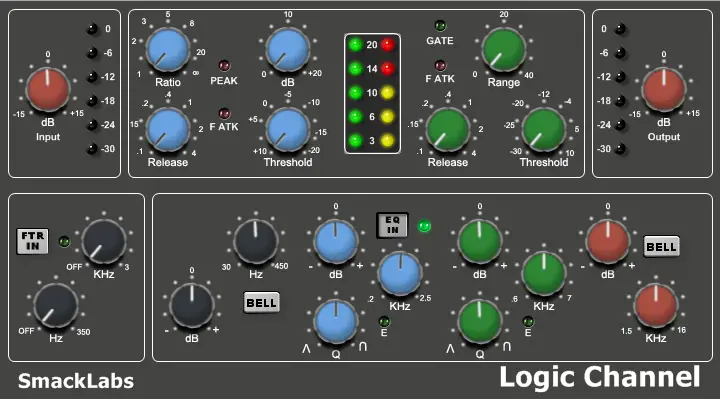The height and width of the screenshot is (399, 720).
Task: Click the red high band KHz knob
Action: point(656,306)
